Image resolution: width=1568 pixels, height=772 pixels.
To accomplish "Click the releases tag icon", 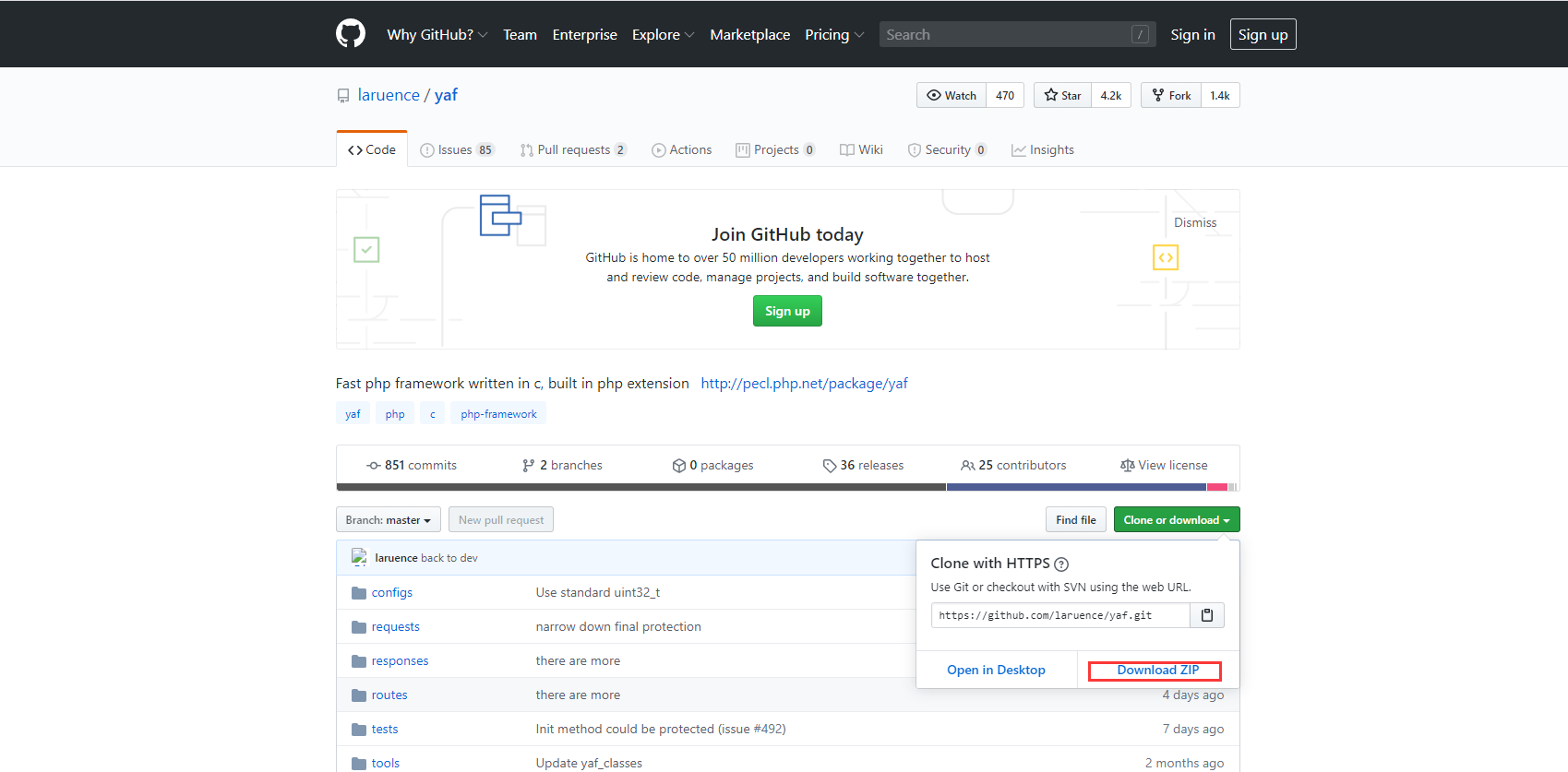I will 830,466.
